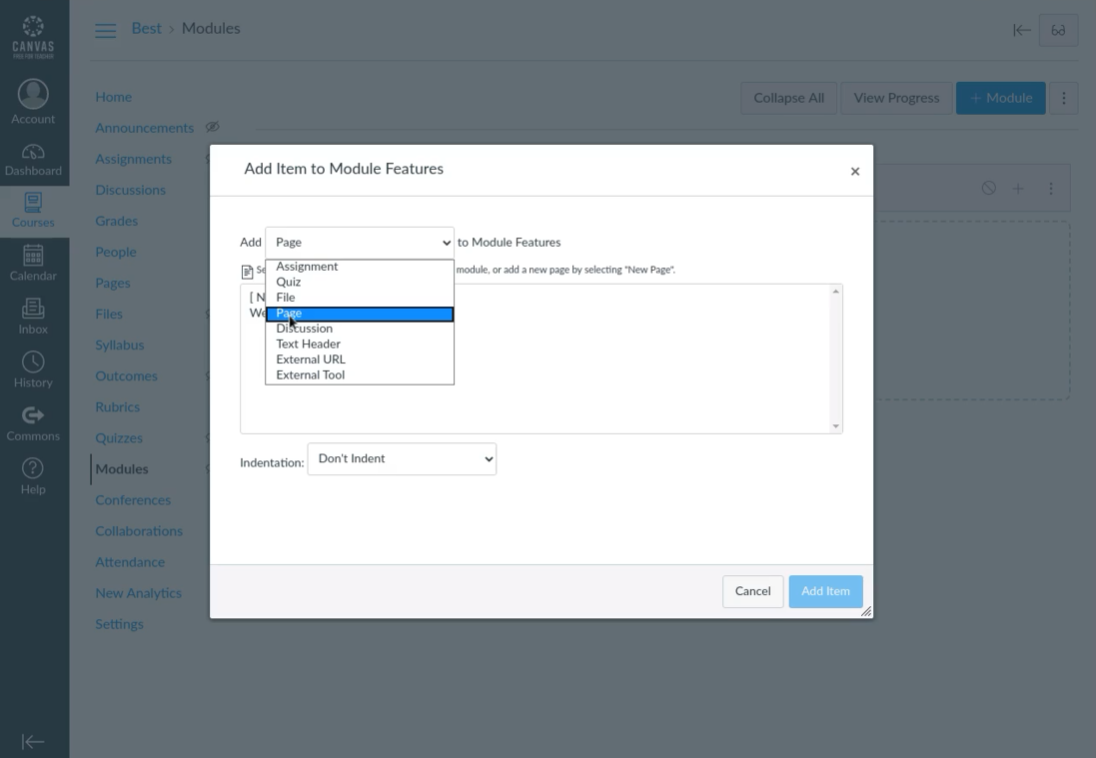1096x758 pixels.
Task: Open the Indentation dropdown
Action: coord(402,459)
